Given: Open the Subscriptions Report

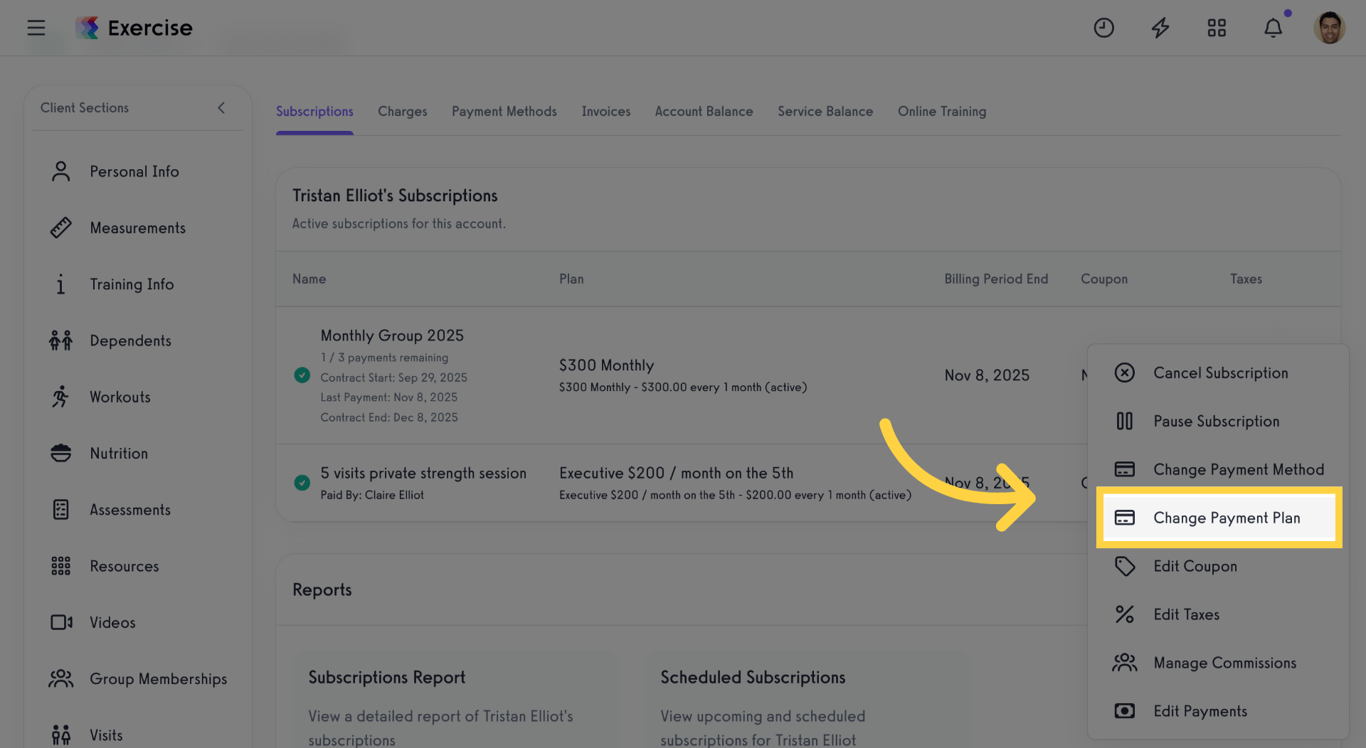Looking at the screenshot, I should (x=387, y=677).
